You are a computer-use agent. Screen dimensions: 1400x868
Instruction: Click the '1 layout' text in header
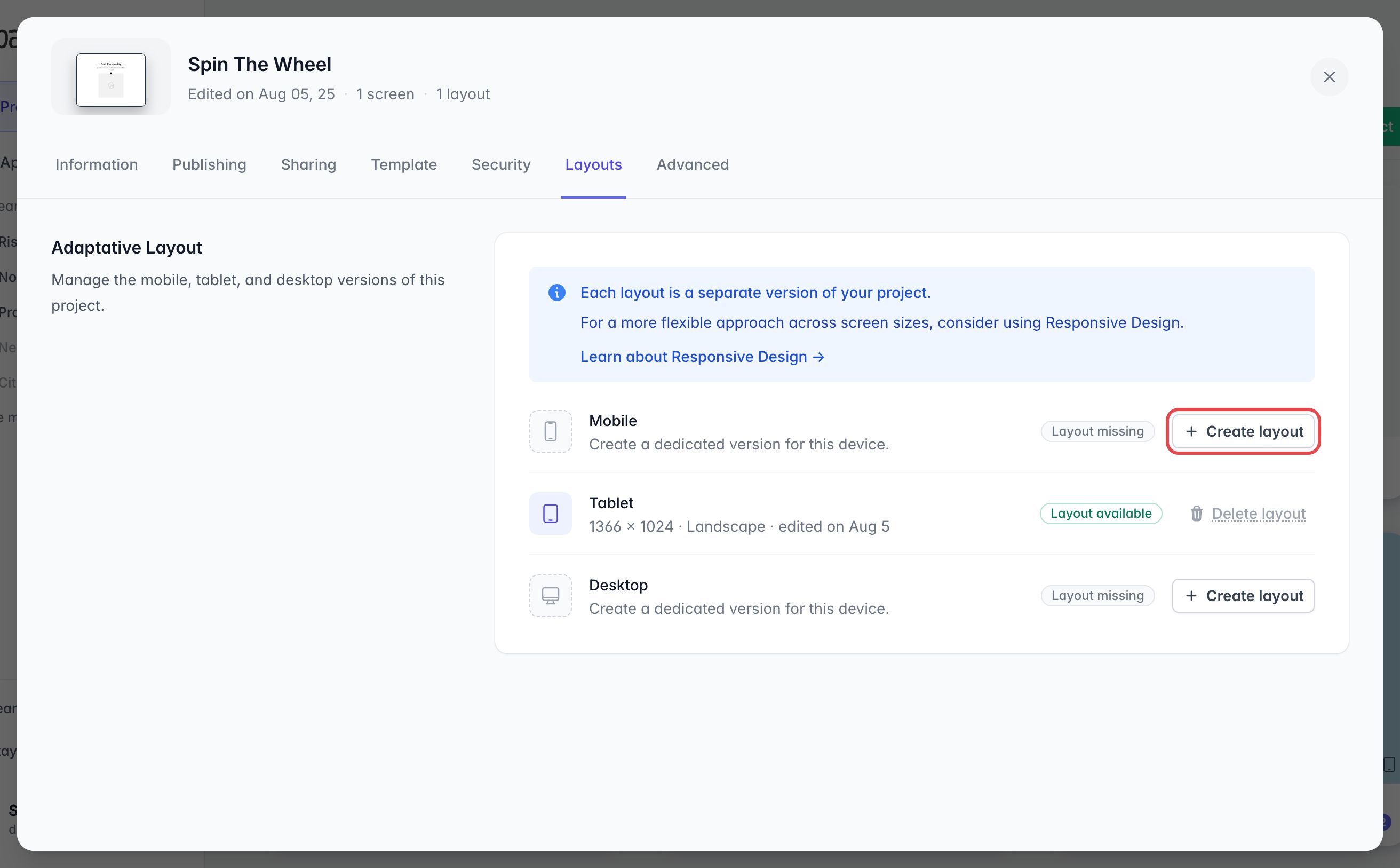coord(463,94)
